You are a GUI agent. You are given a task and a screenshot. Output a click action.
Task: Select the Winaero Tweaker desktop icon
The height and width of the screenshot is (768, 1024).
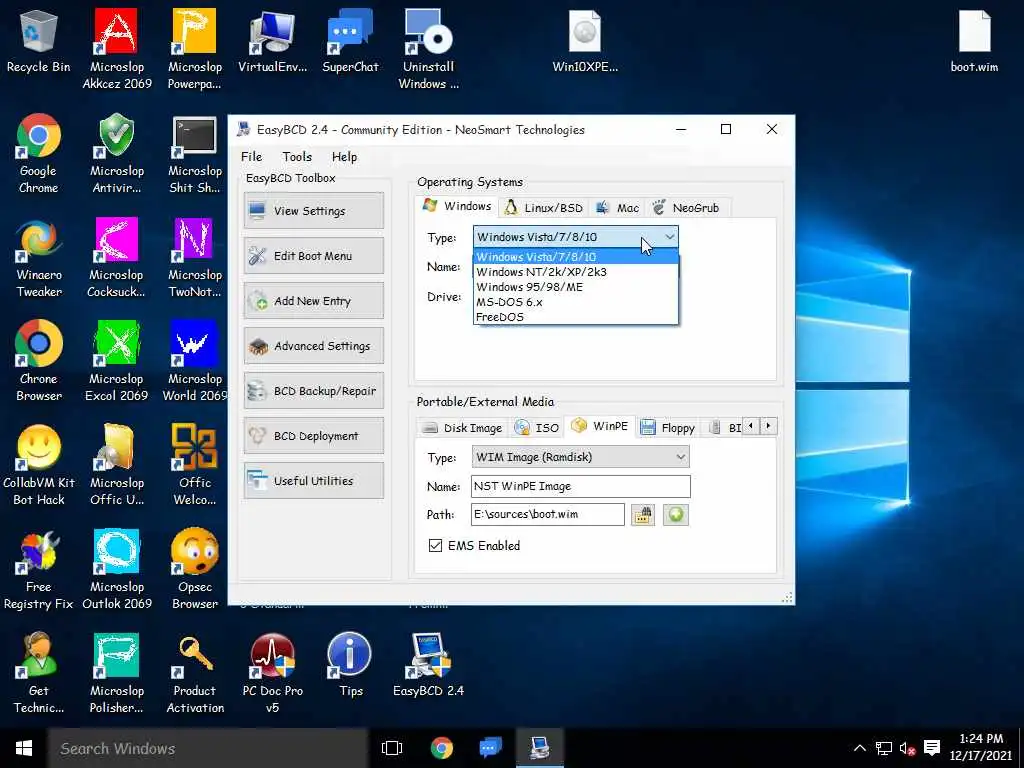[x=39, y=257]
